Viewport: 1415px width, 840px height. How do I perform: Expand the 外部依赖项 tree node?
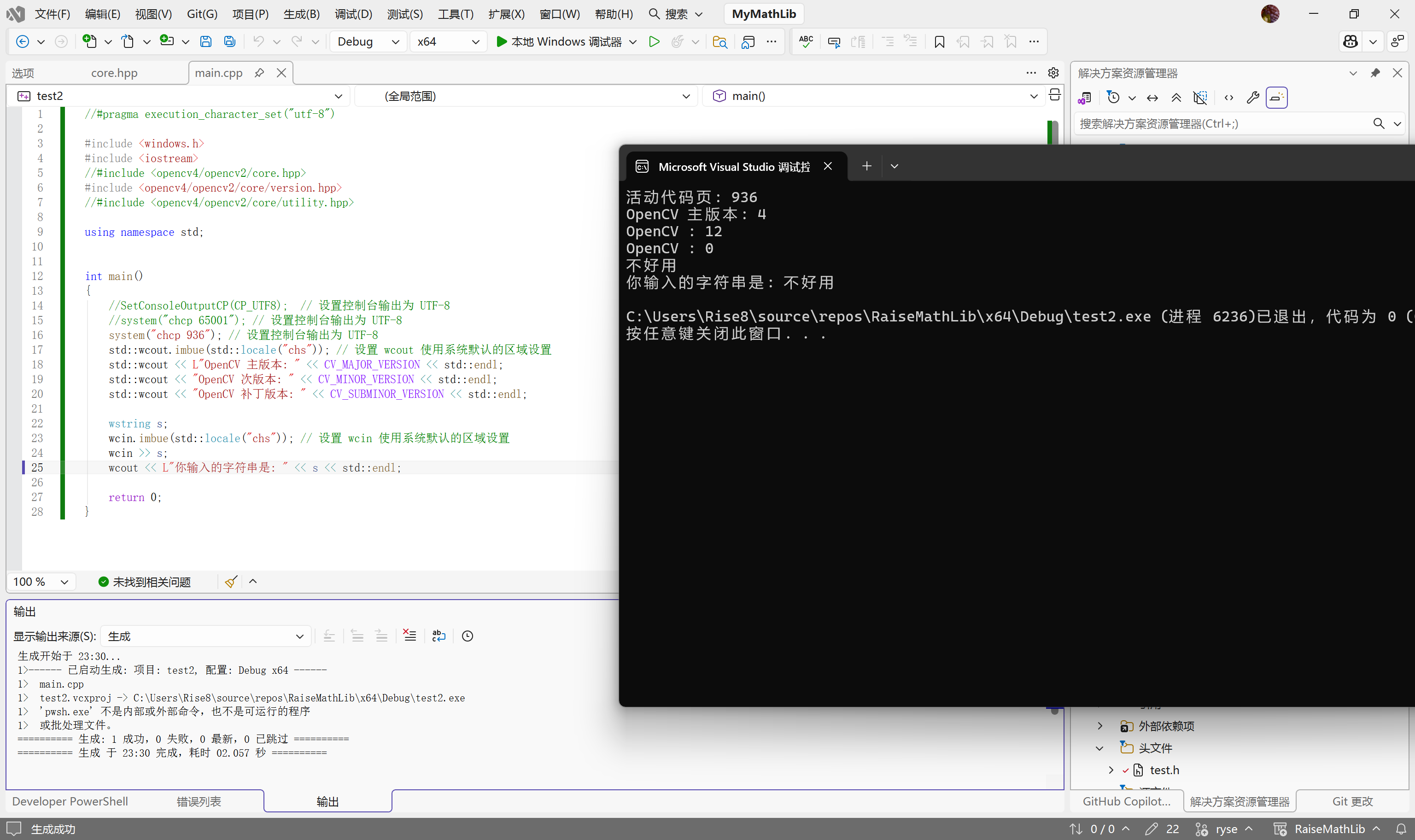tap(1100, 726)
